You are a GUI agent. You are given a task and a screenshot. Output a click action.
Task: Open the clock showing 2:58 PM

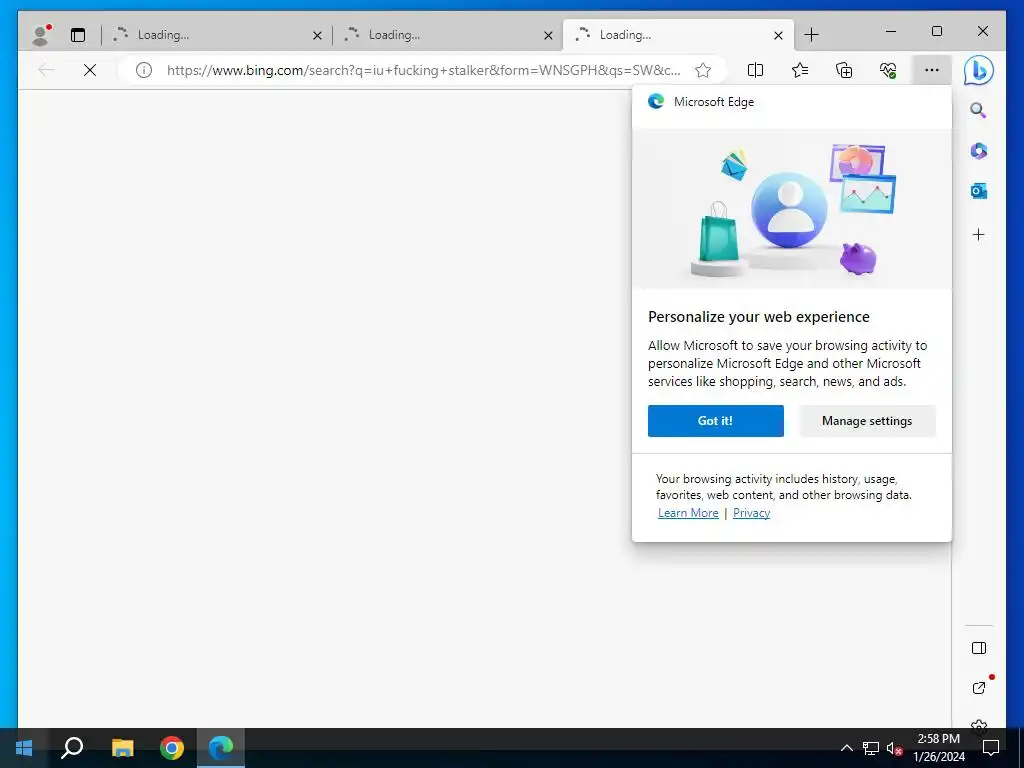click(x=939, y=748)
